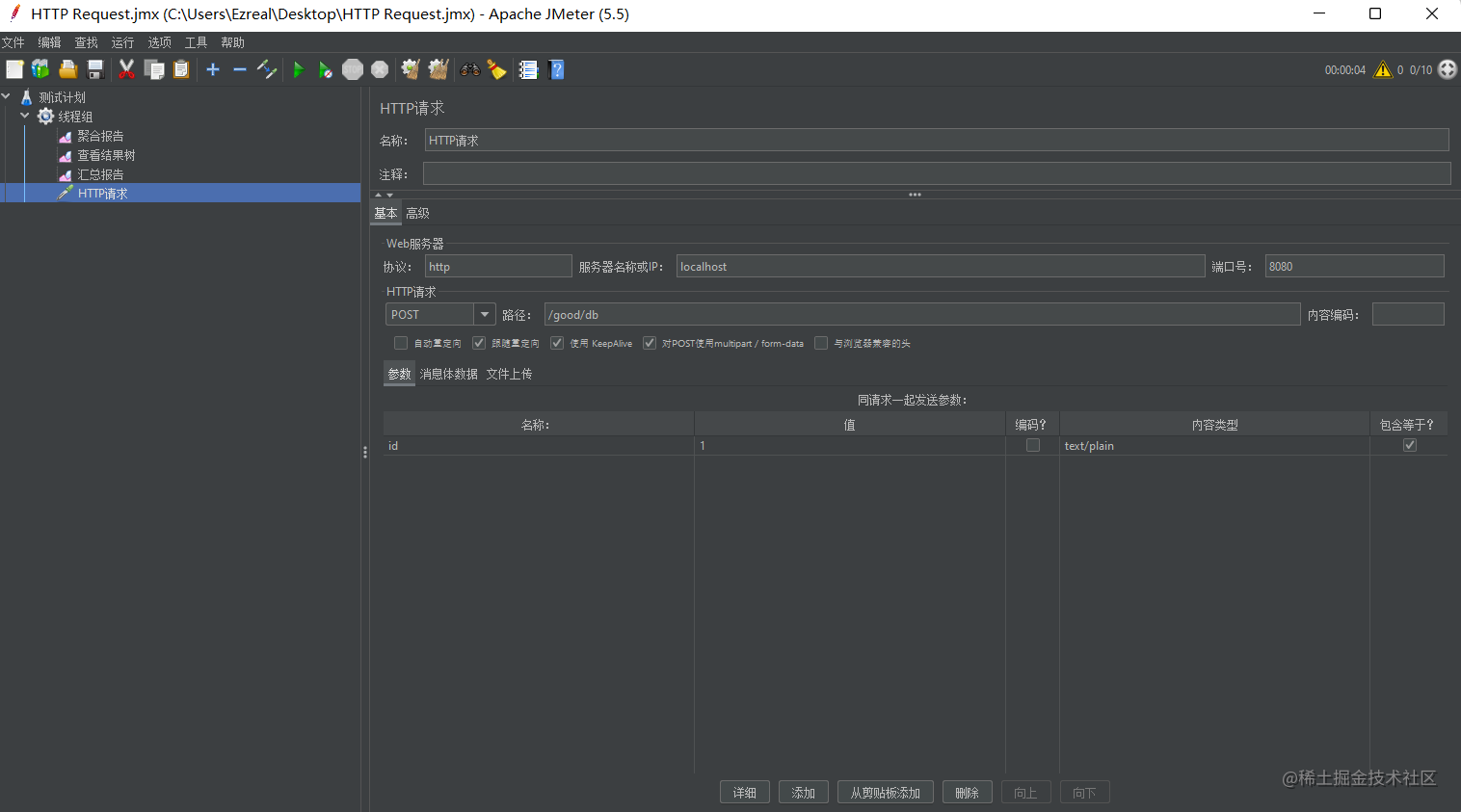Open the HTTP method dropdown showing POST

coord(485,314)
